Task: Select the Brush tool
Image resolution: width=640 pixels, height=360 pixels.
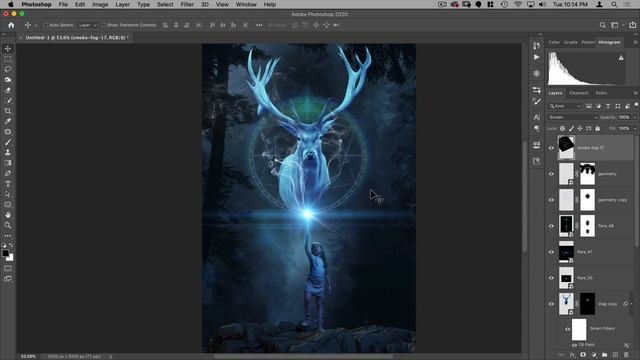Action: click(x=8, y=142)
